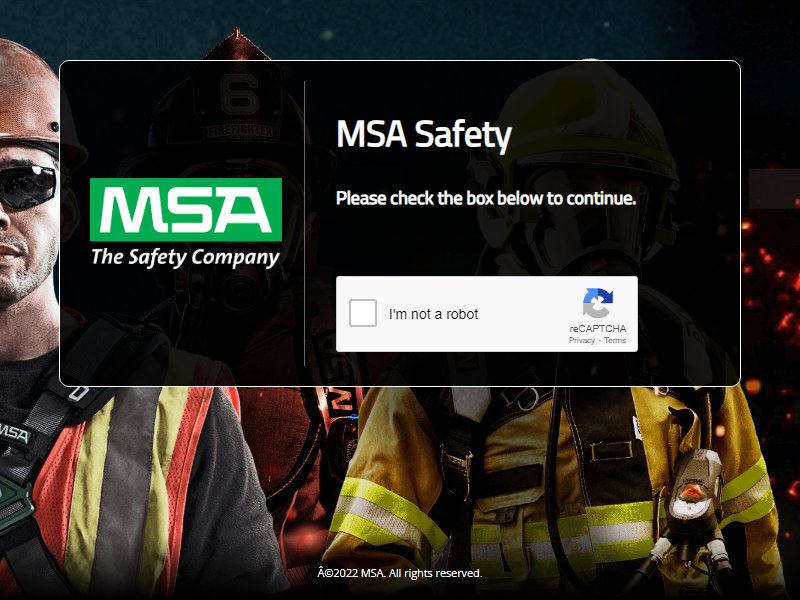Open the reCAPTCHA Terms link
This screenshot has width=800, height=600.
[x=615, y=340]
